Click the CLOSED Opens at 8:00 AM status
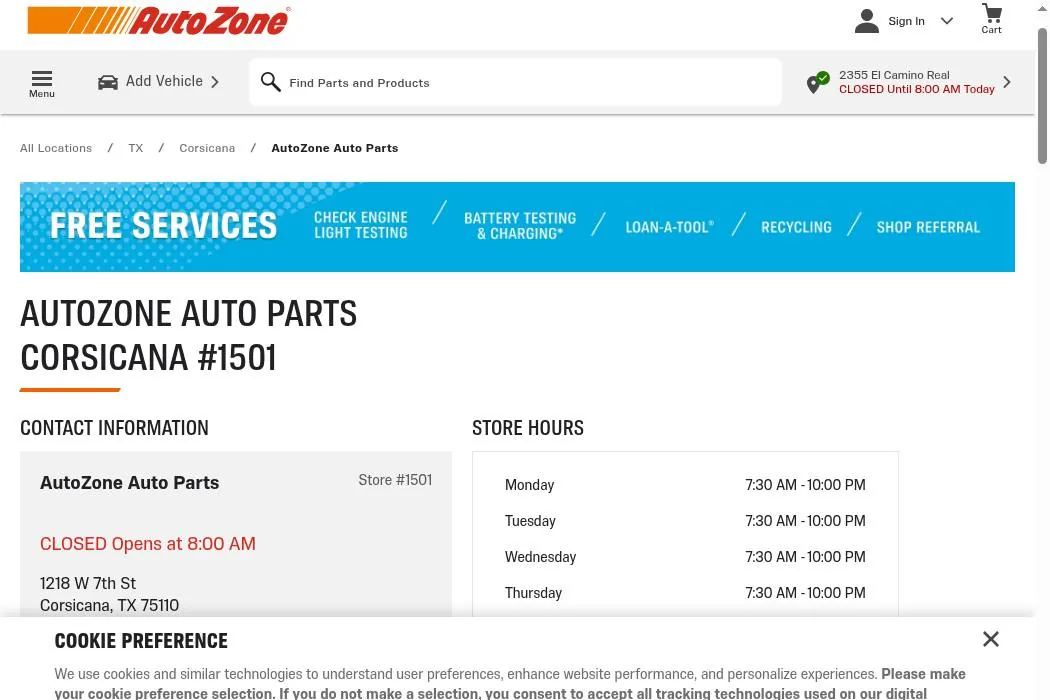 (x=148, y=543)
